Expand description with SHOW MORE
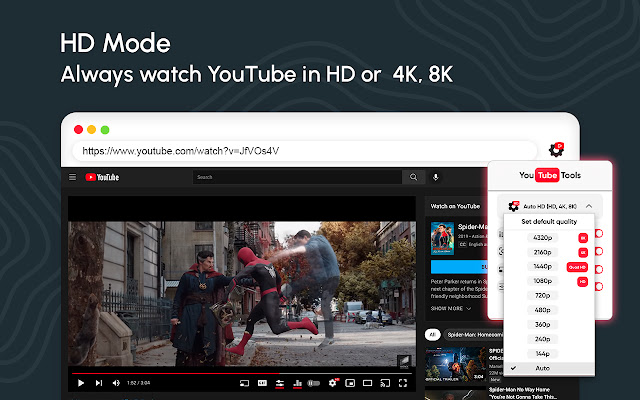This screenshot has width=640, height=400. tap(451, 308)
